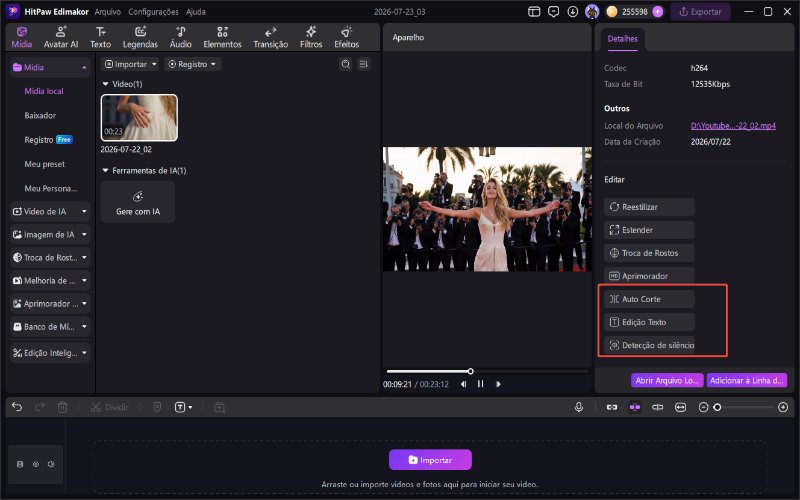Click the sort list icon in media panel
The height and width of the screenshot is (500, 800).
tap(363, 64)
